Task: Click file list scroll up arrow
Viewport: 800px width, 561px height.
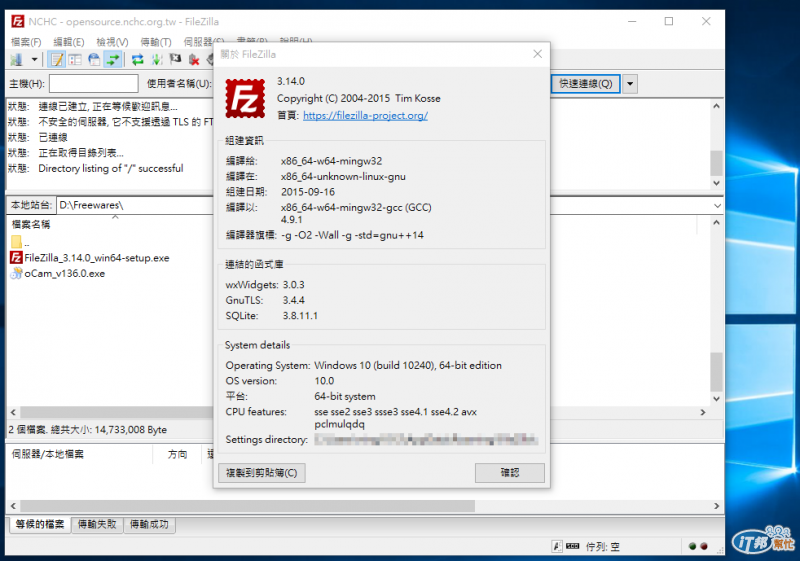Action: click(x=716, y=222)
